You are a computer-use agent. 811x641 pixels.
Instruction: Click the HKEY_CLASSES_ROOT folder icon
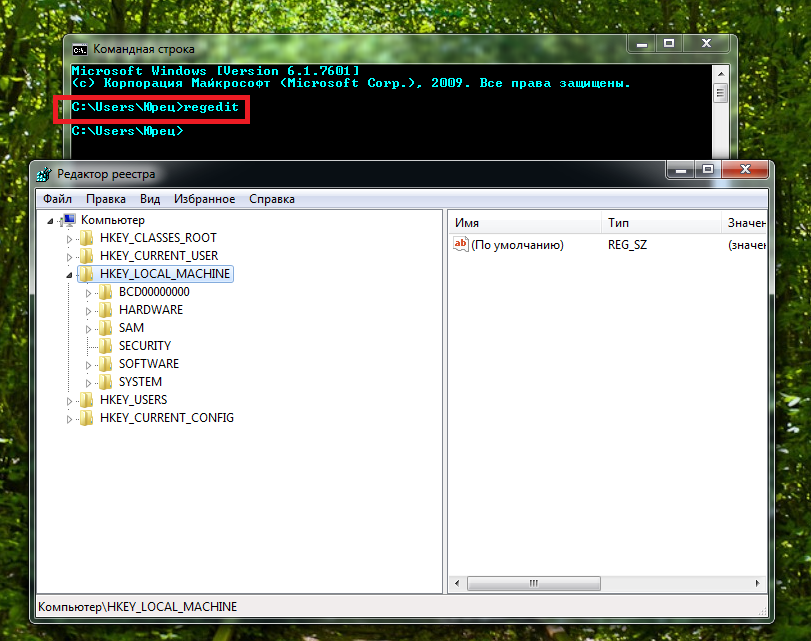coord(86,238)
